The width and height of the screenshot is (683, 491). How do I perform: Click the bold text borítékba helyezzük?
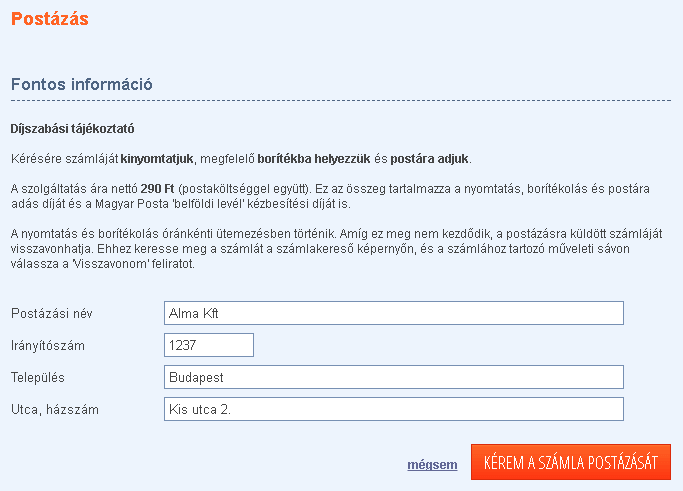point(313,159)
